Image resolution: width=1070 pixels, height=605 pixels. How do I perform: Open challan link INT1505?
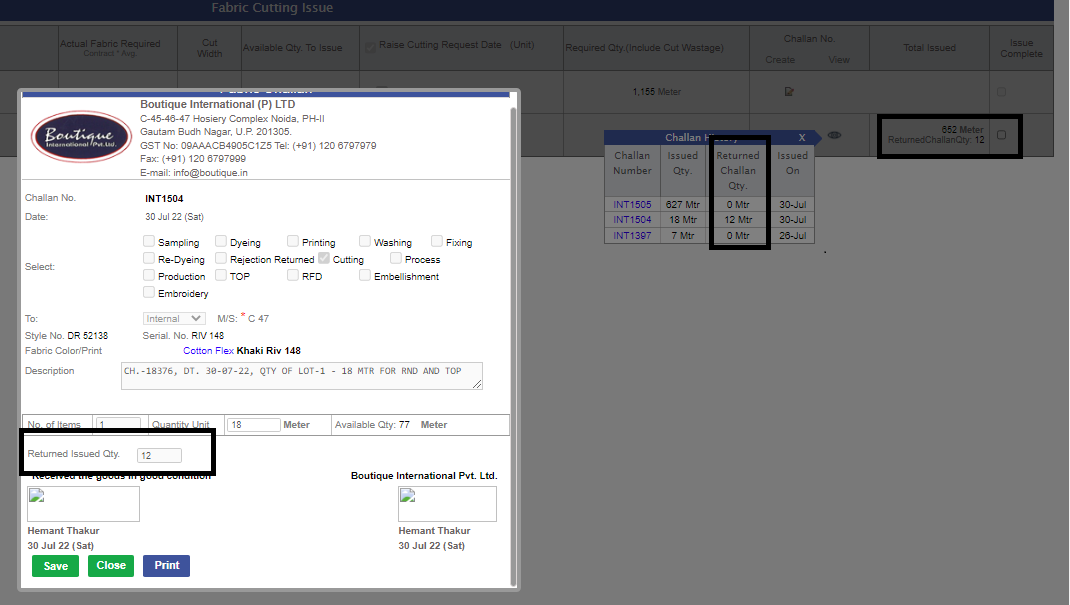632,205
